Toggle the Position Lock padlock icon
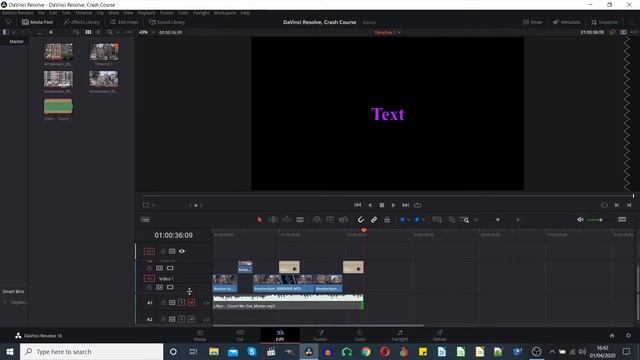Viewport: 640px width, 360px height. [387, 220]
